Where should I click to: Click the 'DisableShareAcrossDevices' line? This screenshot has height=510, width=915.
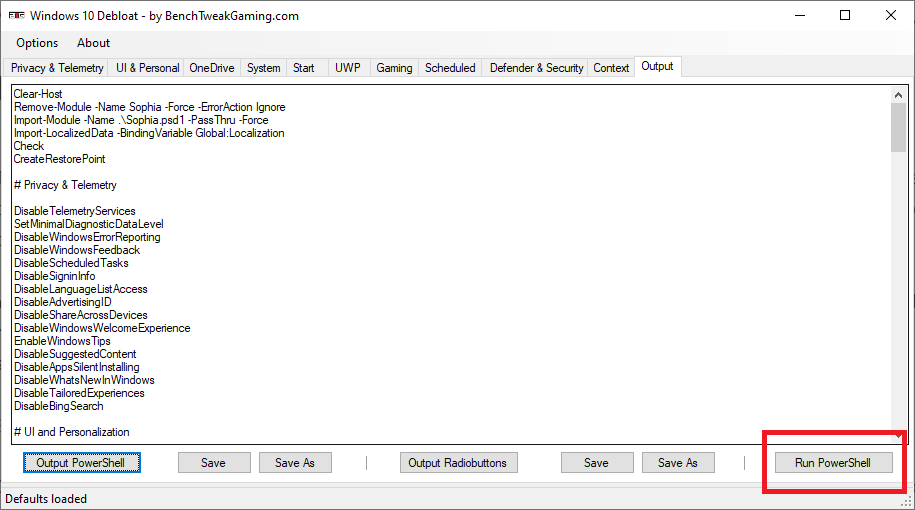pyautogui.click(x=81, y=315)
